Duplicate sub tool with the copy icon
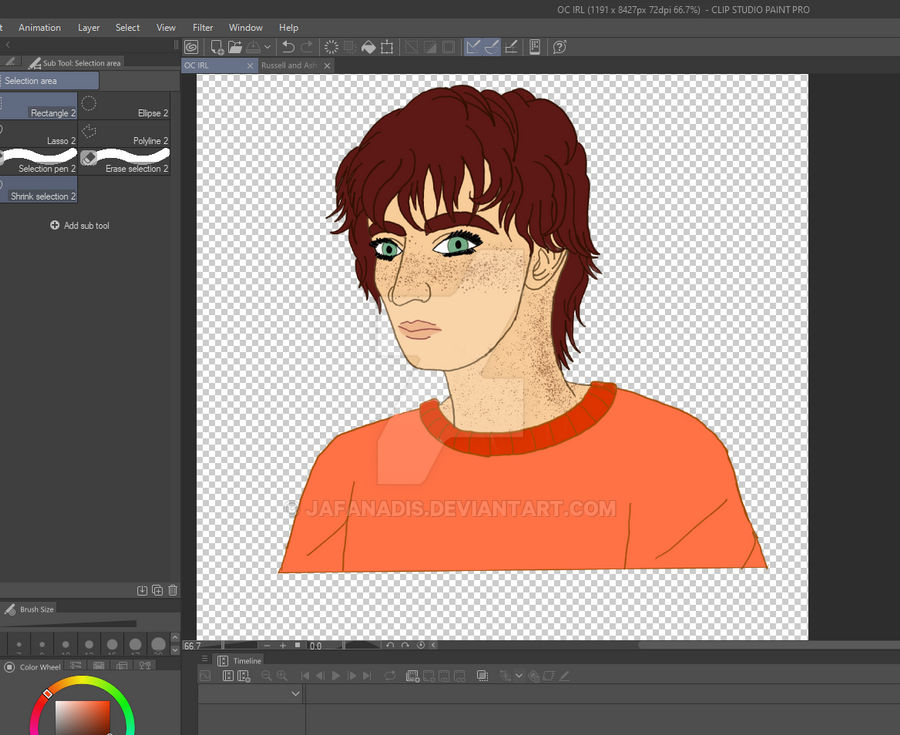 (x=157, y=591)
